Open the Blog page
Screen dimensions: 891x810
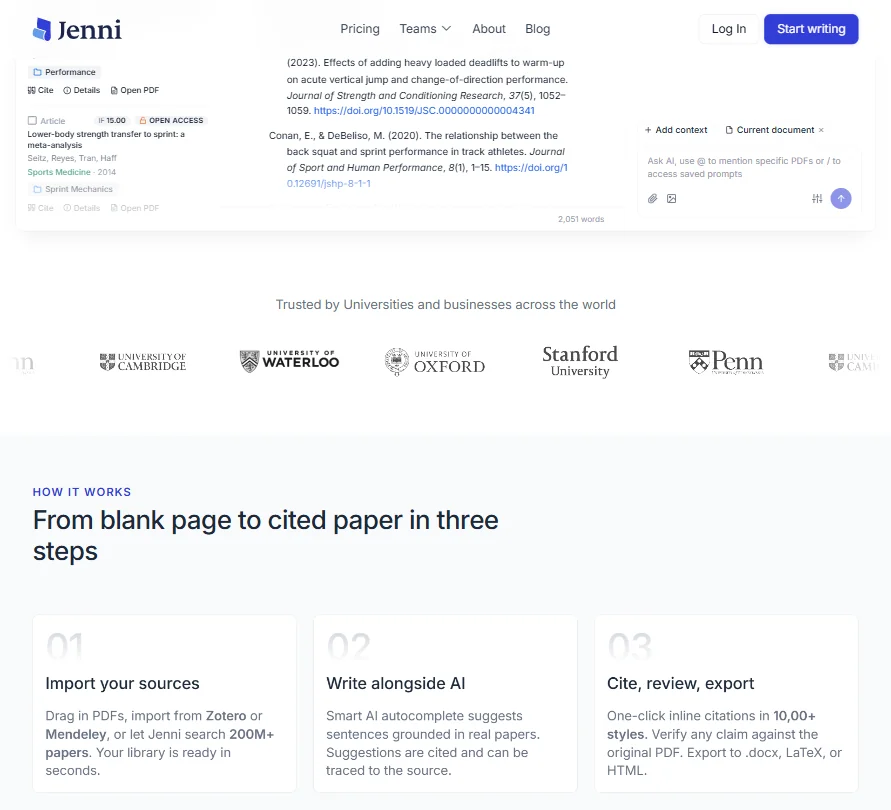click(538, 29)
